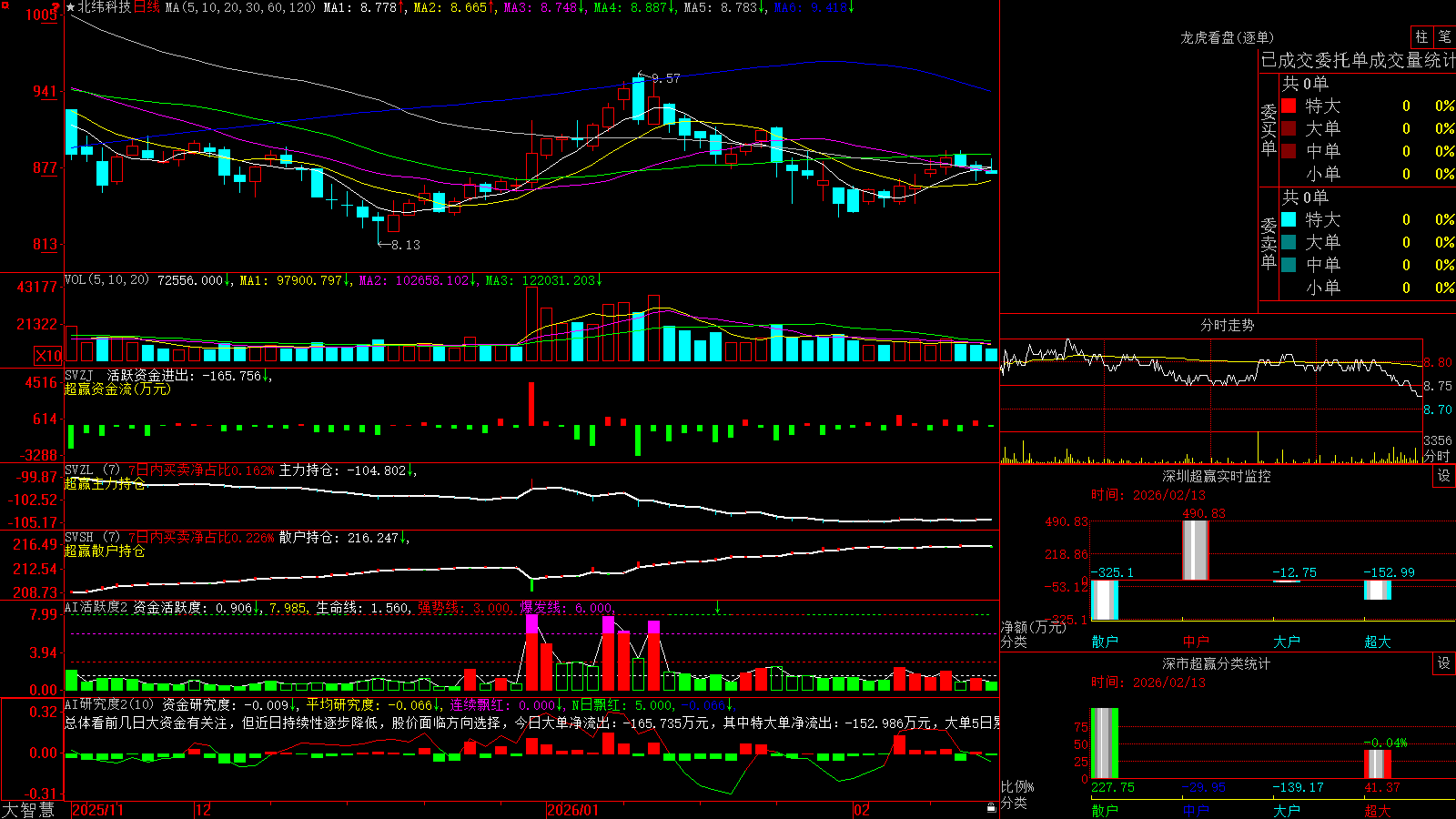Click the VOL(5,10,20) indicator label

[x=106, y=280]
